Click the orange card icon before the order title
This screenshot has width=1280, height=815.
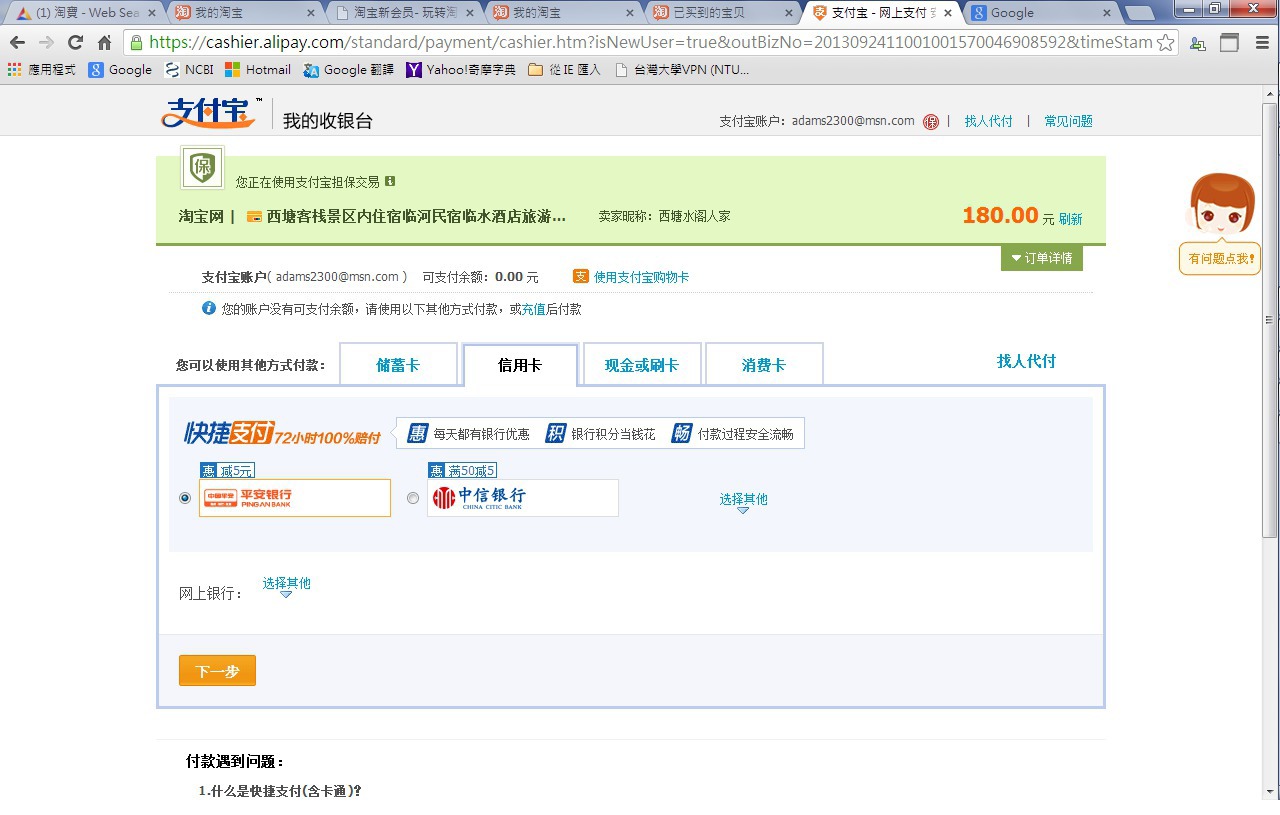click(254, 216)
